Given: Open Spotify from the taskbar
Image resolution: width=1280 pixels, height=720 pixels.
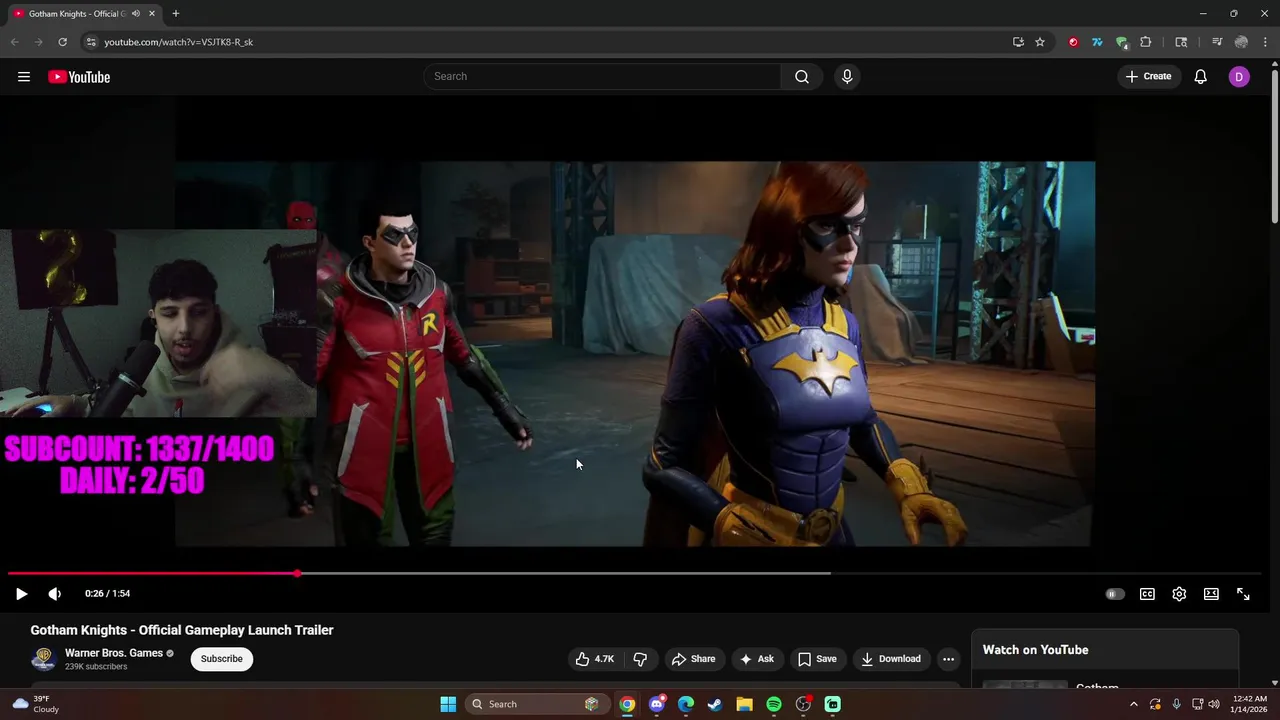Looking at the screenshot, I should [x=774, y=704].
